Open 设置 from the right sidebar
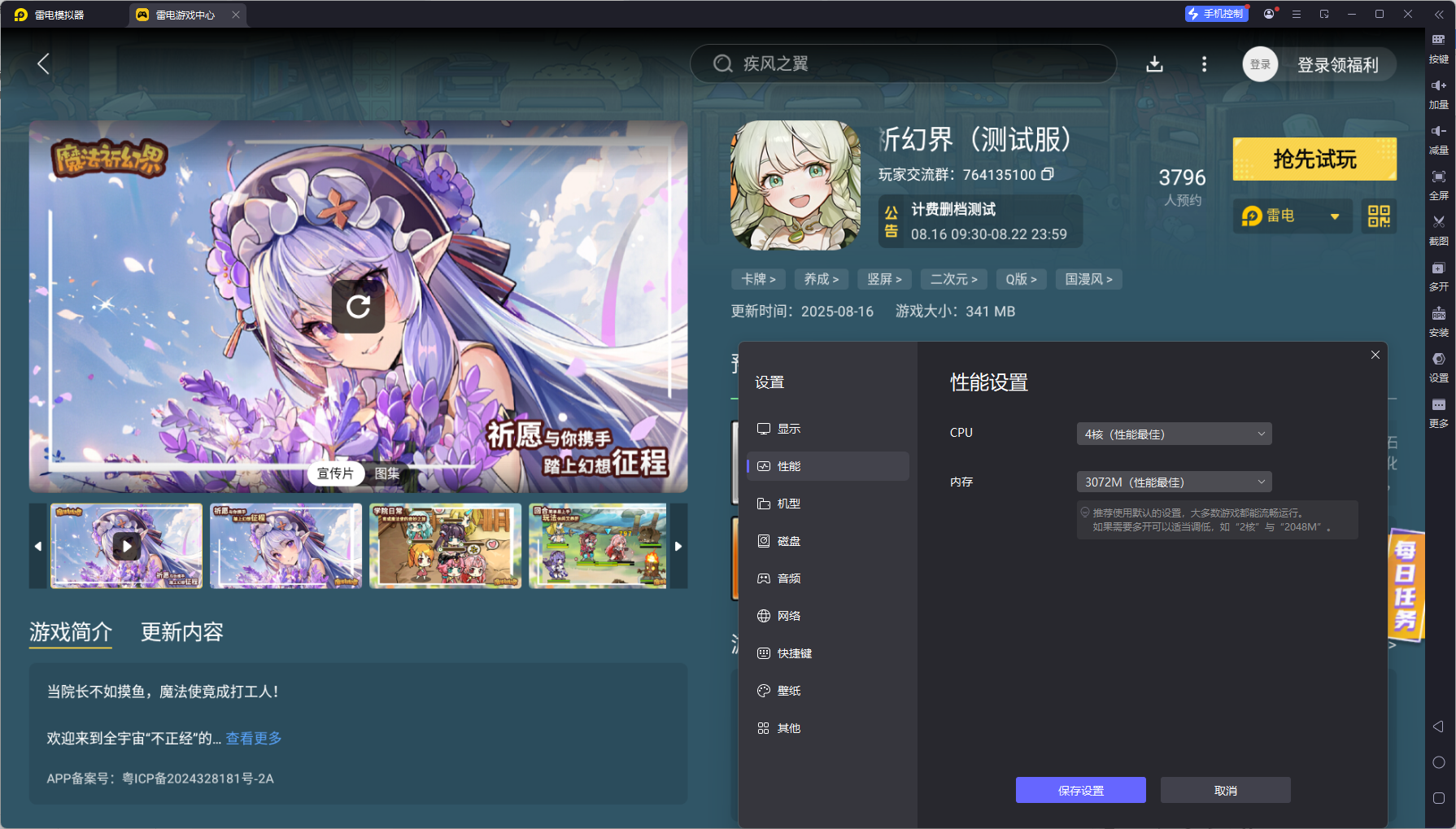The width and height of the screenshot is (1456, 829). pyautogui.click(x=1438, y=368)
